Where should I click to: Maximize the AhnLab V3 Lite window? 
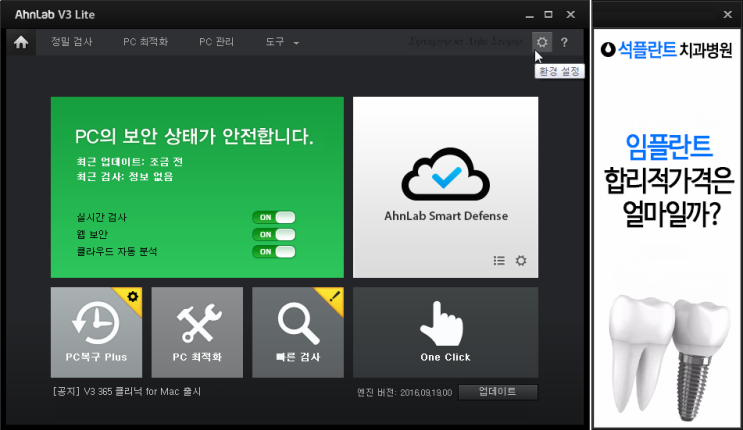click(548, 15)
